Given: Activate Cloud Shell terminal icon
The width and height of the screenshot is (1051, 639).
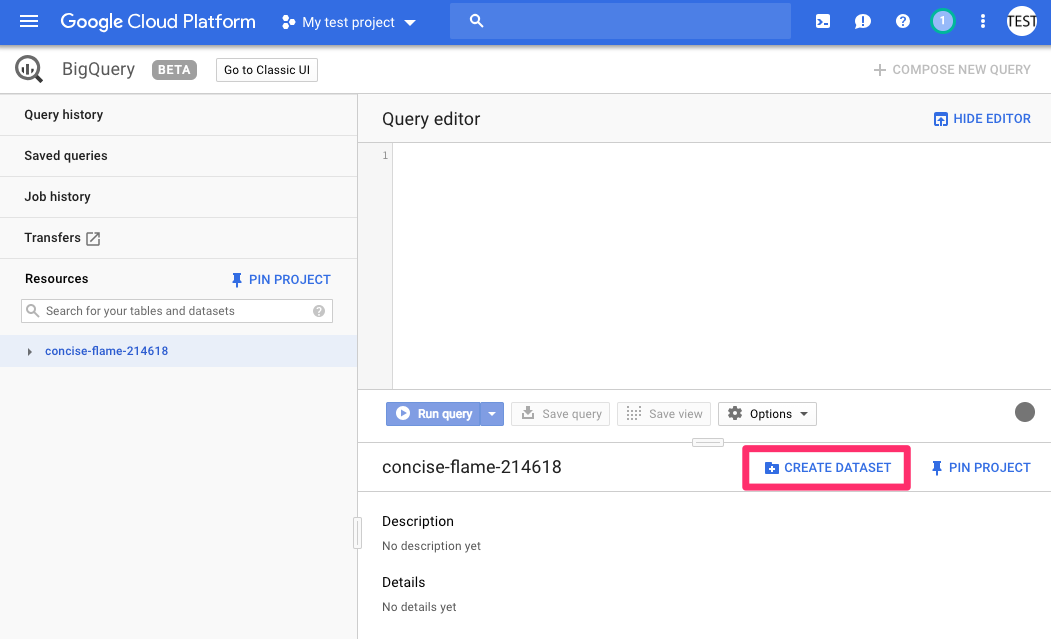Looking at the screenshot, I should [822, 21].
